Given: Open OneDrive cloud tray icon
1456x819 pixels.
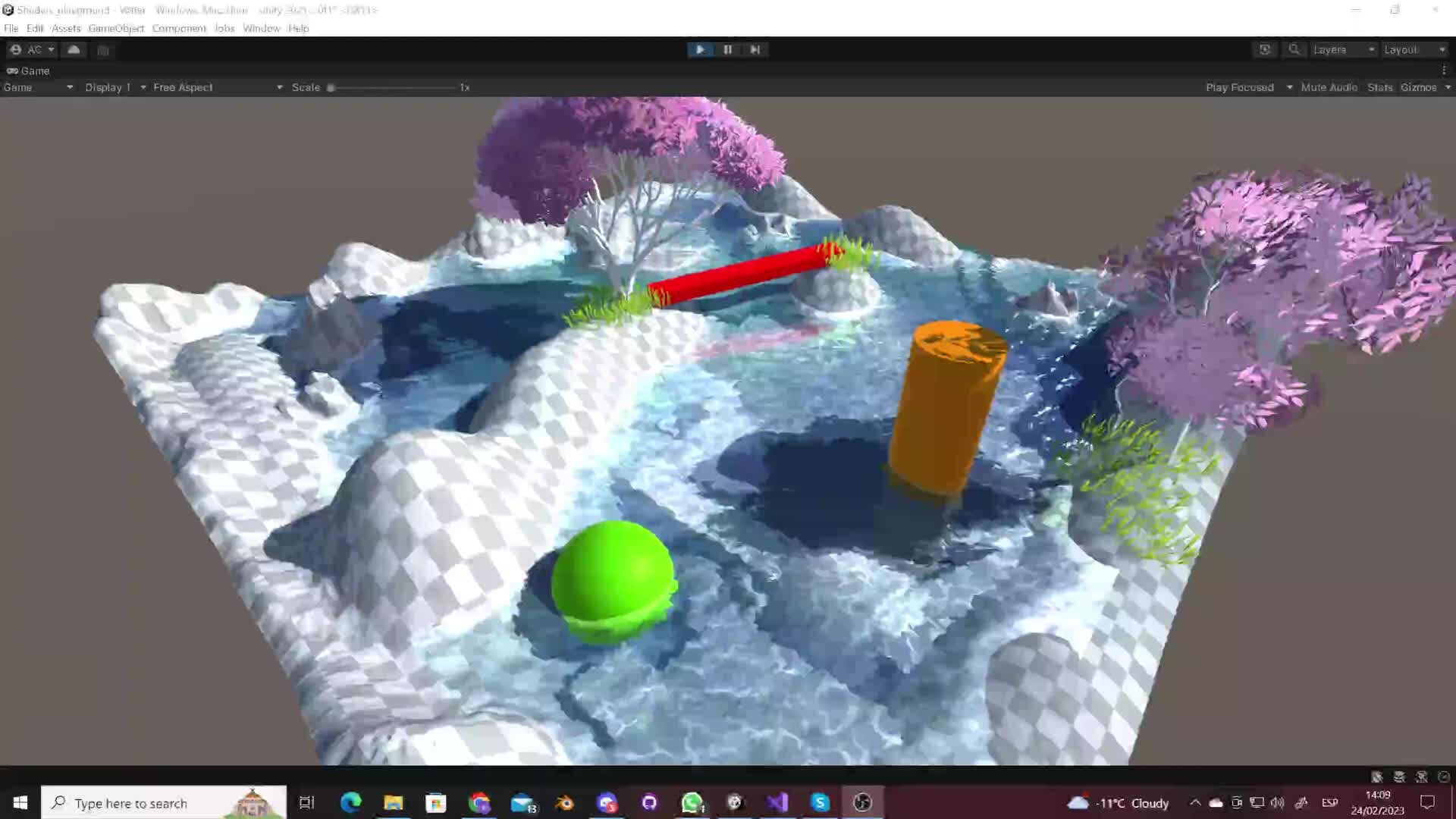Looking at the screenshot, I should [x=1216, y=802].
